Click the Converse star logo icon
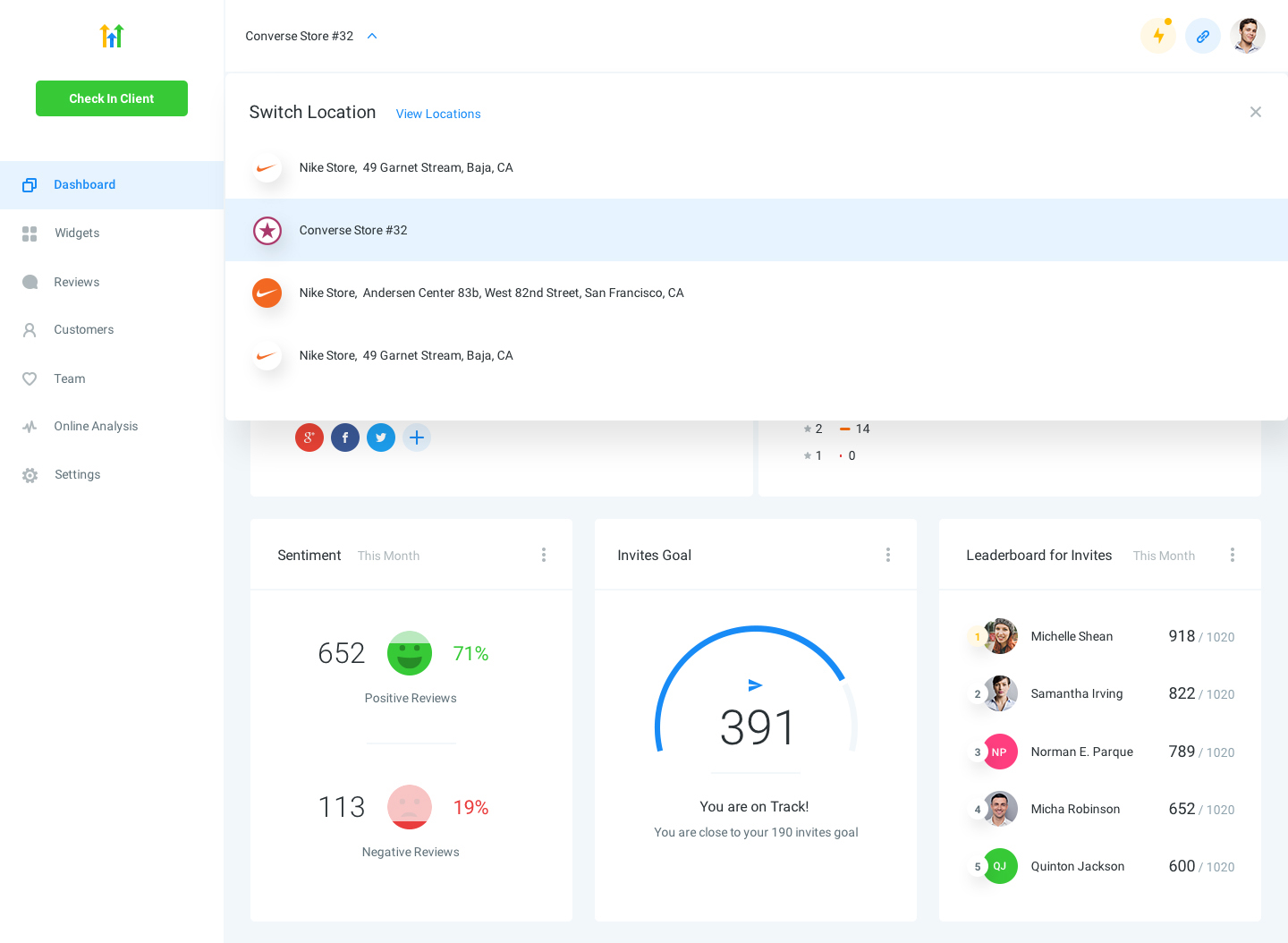Viewport: 1288px width, 943px height. (x=267, y=231)
